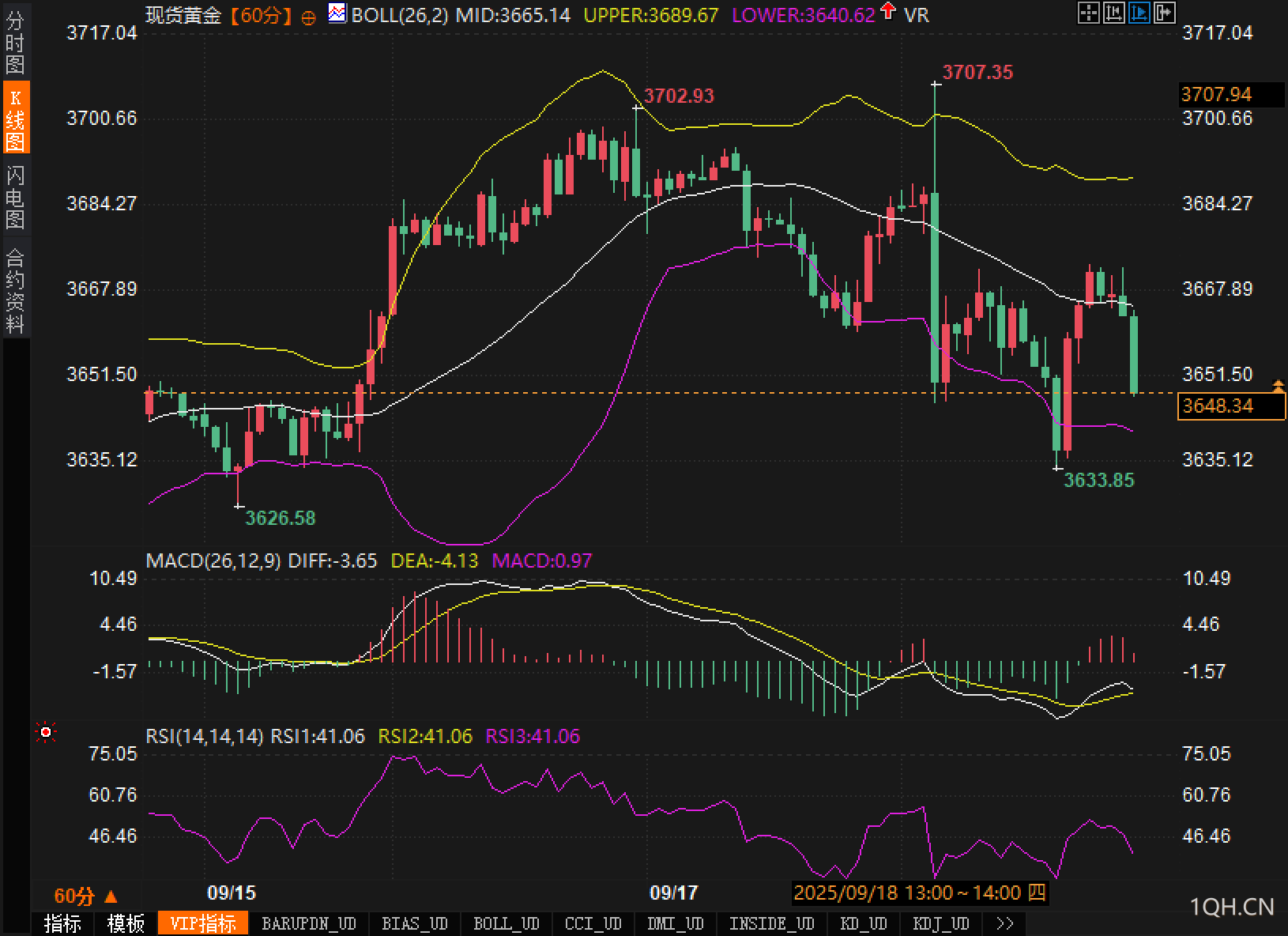Viewport: 1288px width, 936px height.
Task: Click the orange bell icon above price tag
Action: [x=1278, y=386]
